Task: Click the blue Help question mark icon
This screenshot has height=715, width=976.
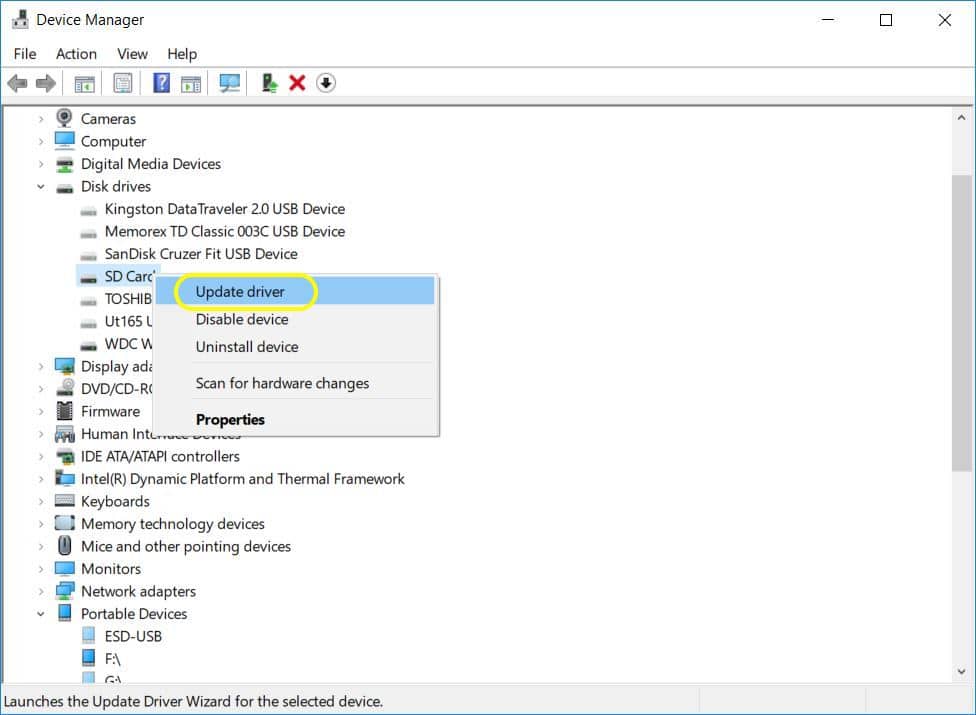Action: [161, 83]
